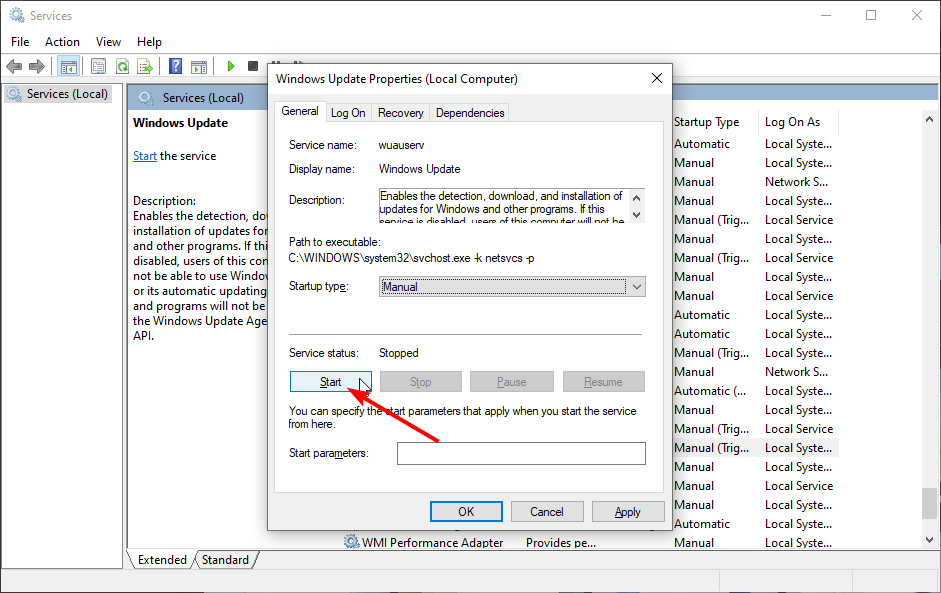Viewport: 941px width, 593px height.
Task: Open the Action menu
Action: [62, 41]
